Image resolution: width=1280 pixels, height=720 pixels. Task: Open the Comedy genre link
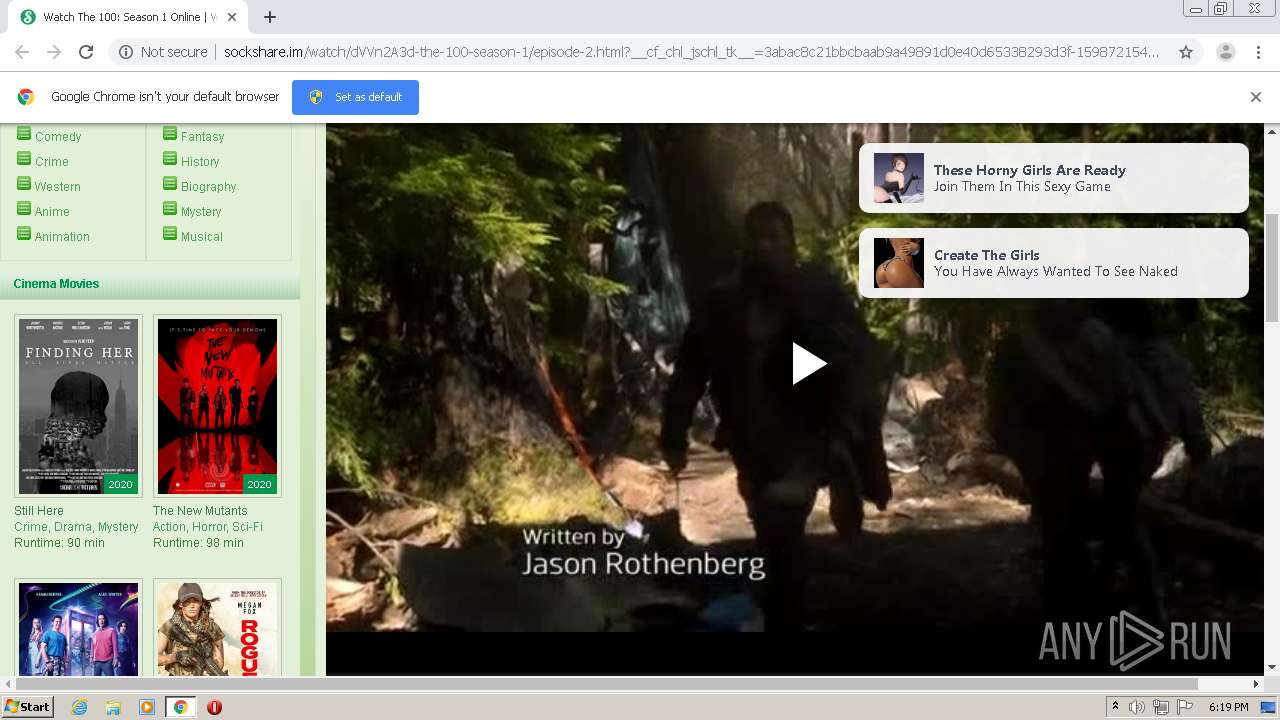pyautogui.click(x=58, y=137)
